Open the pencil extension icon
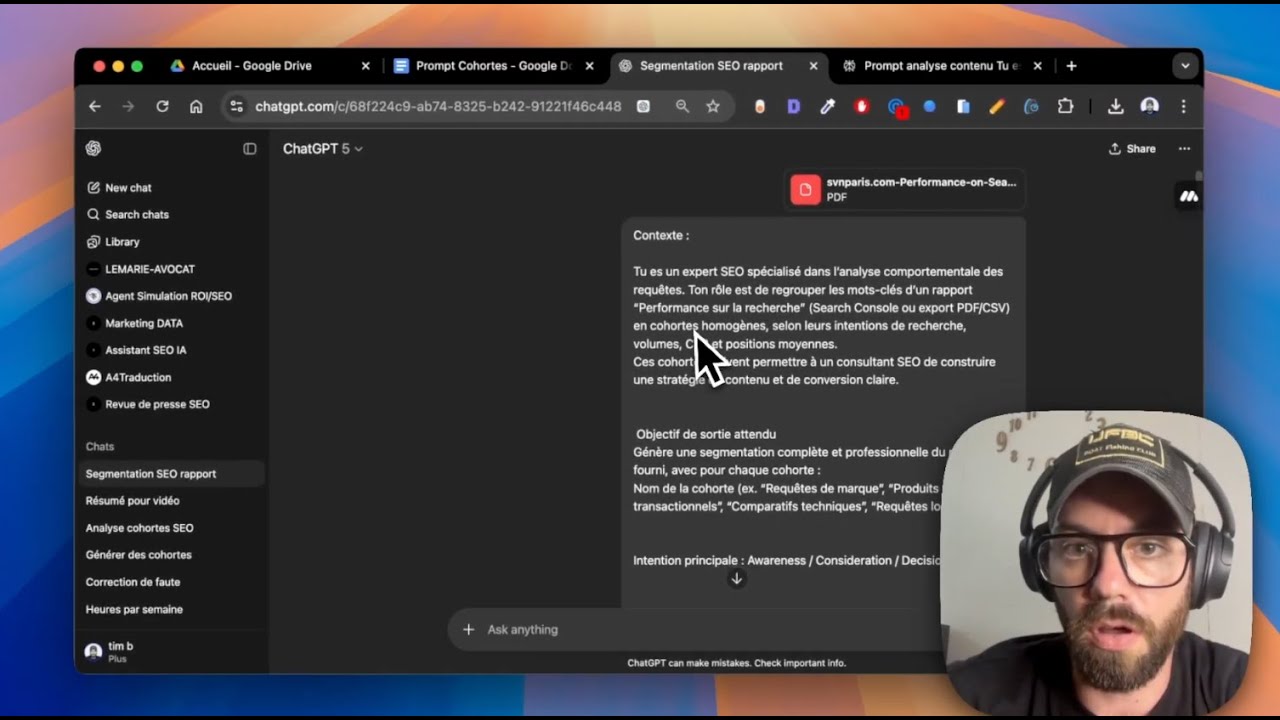1280x720 pixels. 996,106
